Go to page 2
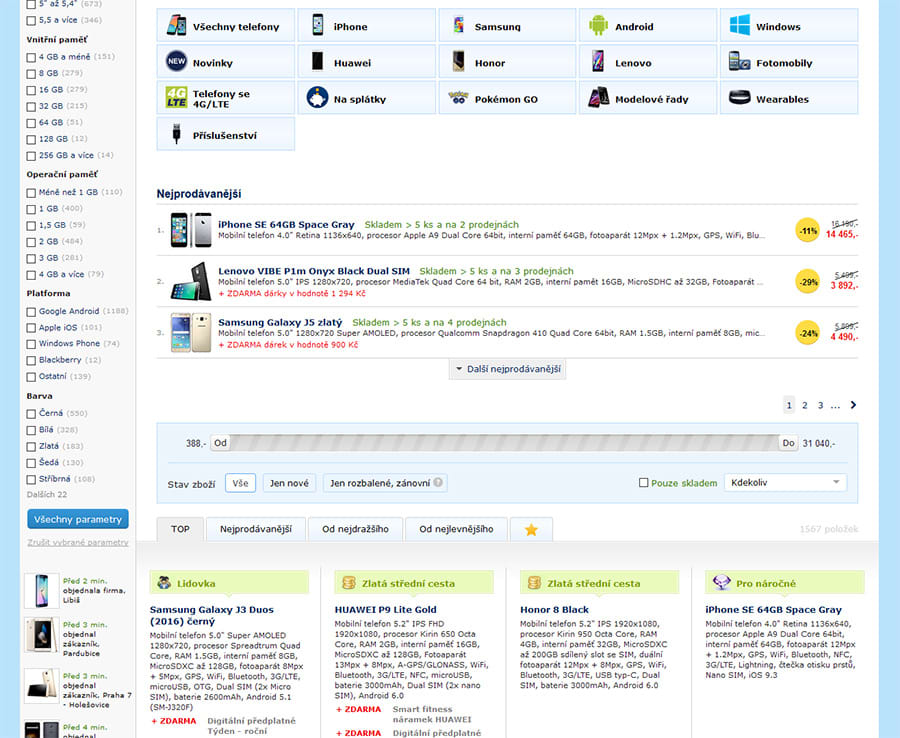This screenshot has height=738, width=900. [805, 406]
